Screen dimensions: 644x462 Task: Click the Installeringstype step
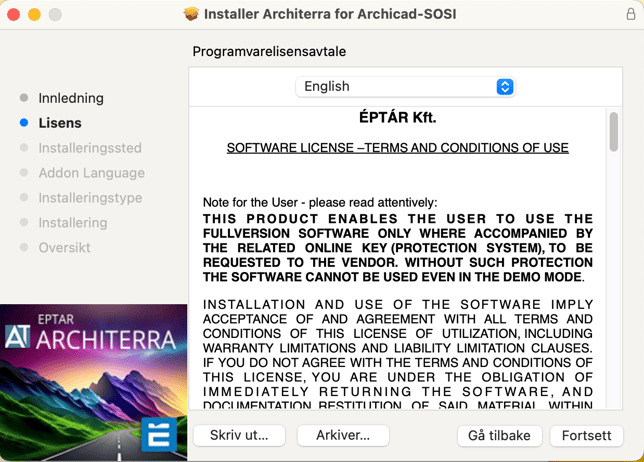90,198
